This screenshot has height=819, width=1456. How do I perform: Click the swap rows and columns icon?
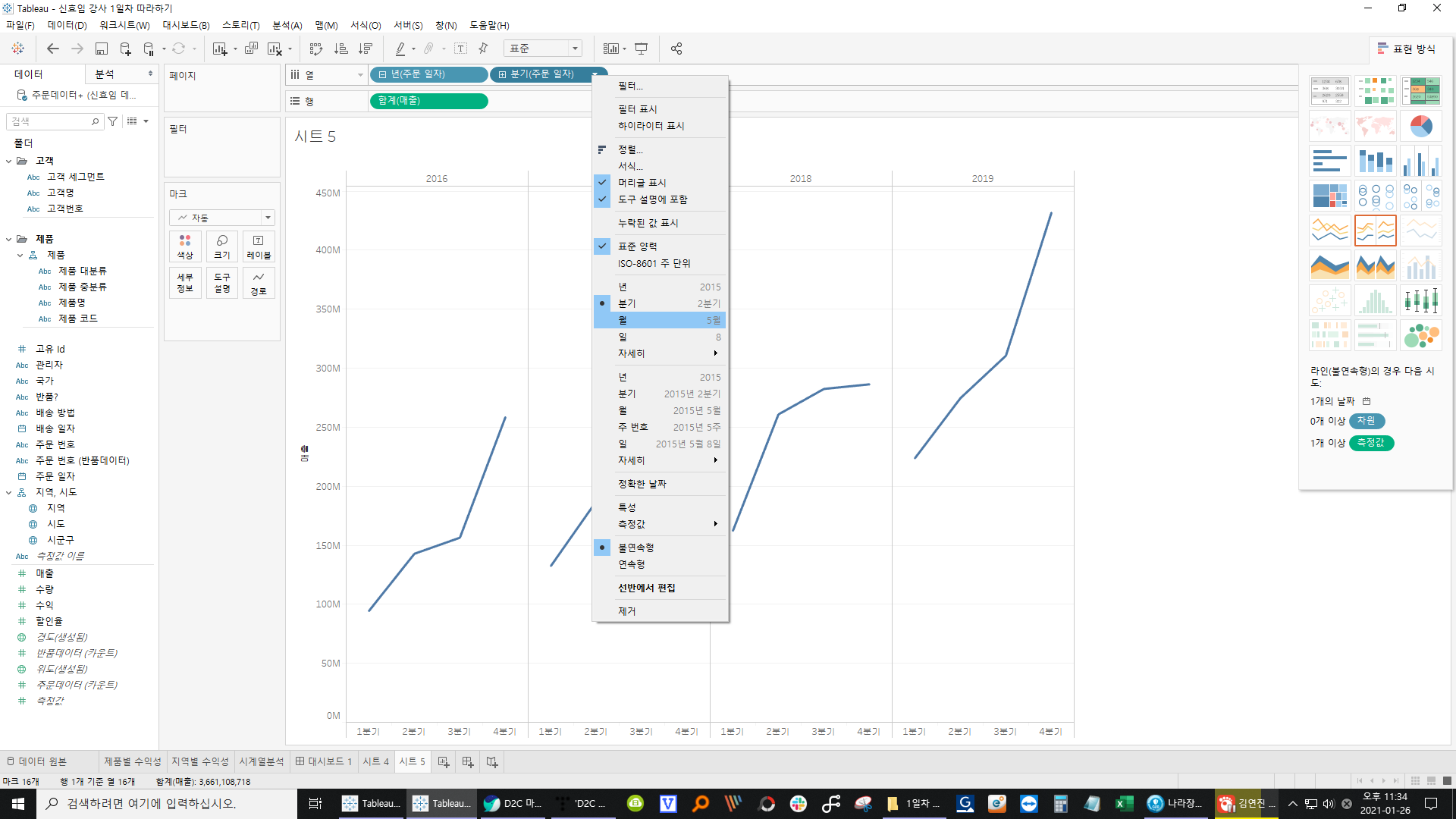(x=316, y=49)
